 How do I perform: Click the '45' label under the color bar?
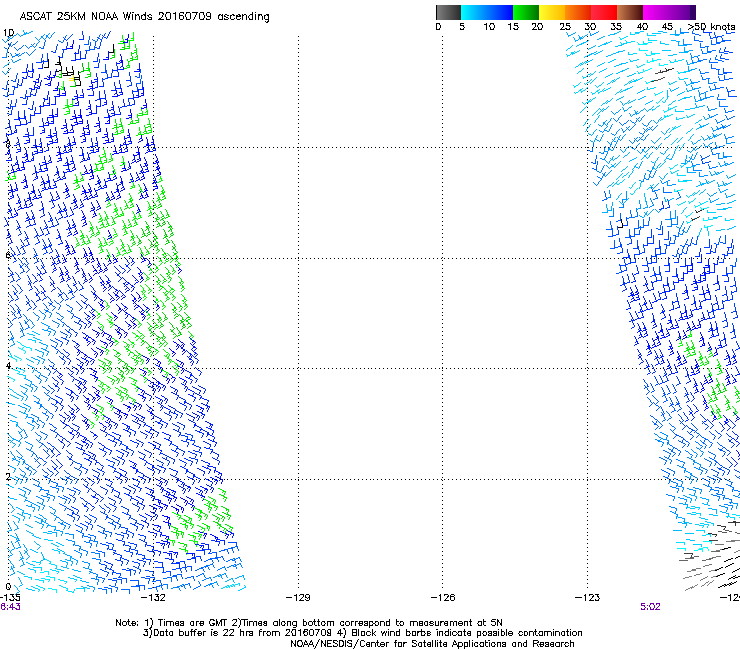click(667, 27)
